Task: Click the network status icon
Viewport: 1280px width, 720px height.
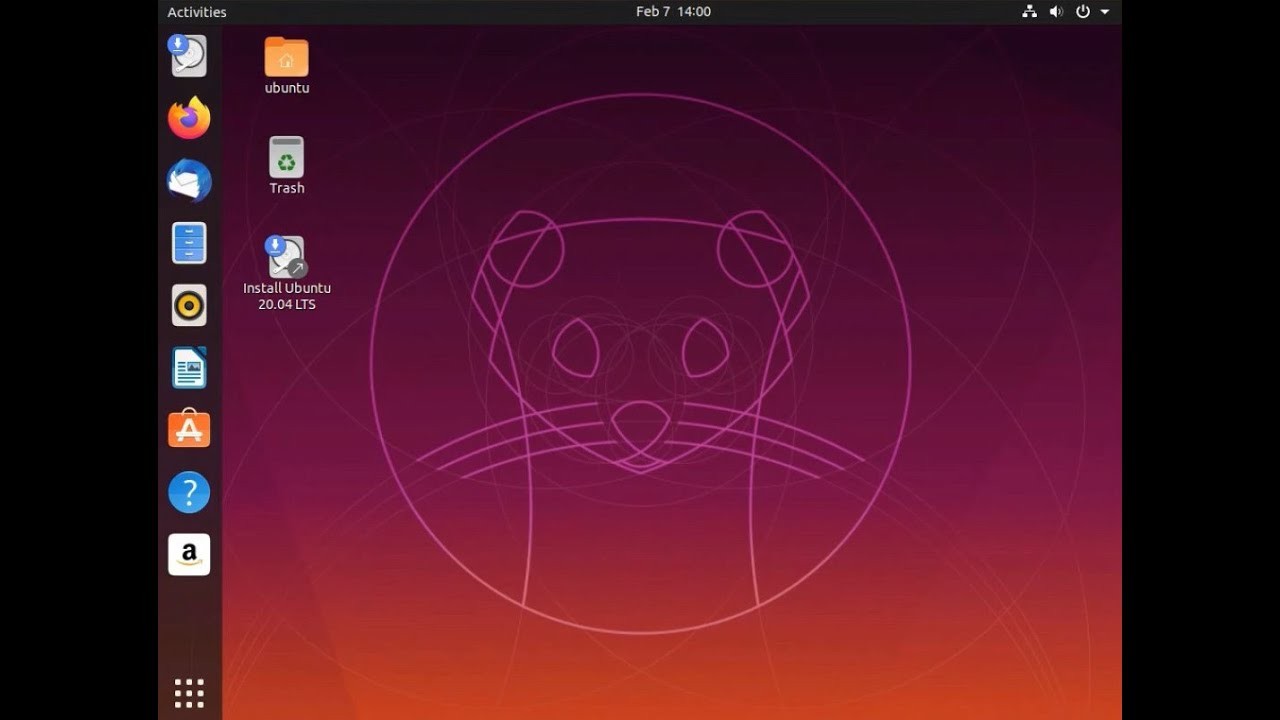Action: [1029, 12]
